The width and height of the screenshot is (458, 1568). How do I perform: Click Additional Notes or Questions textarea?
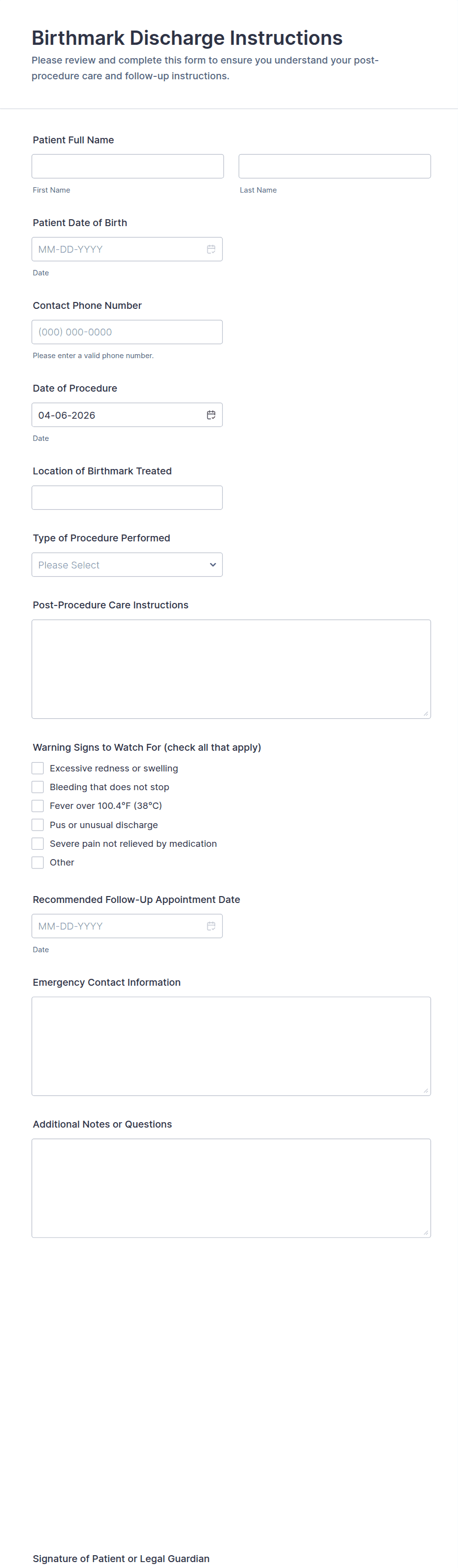(x=231, y=1188)
